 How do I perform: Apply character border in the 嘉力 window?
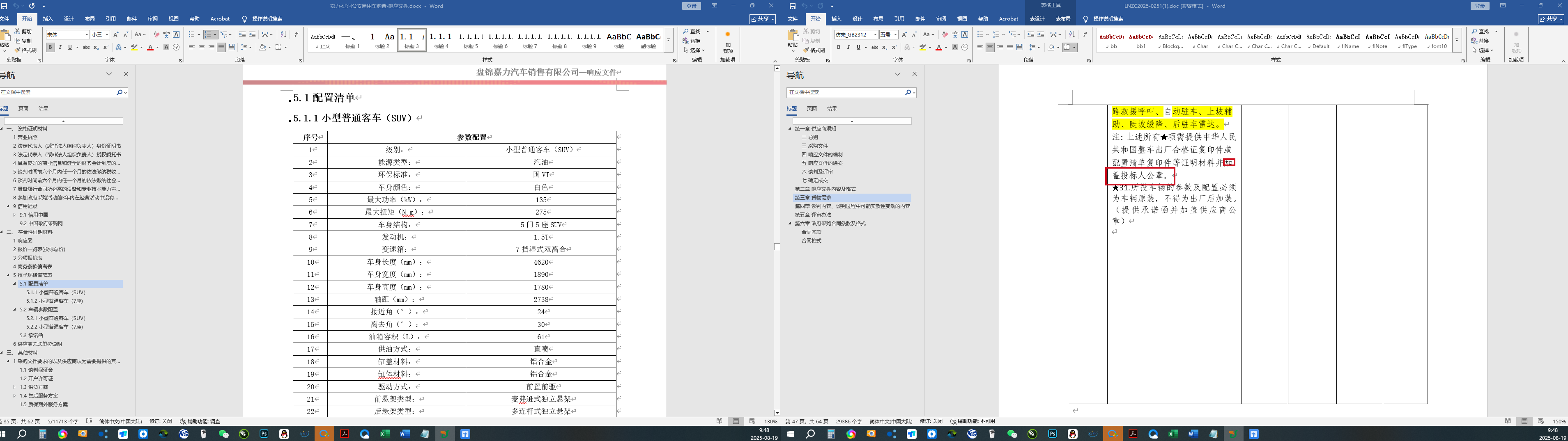coord(177,35)
